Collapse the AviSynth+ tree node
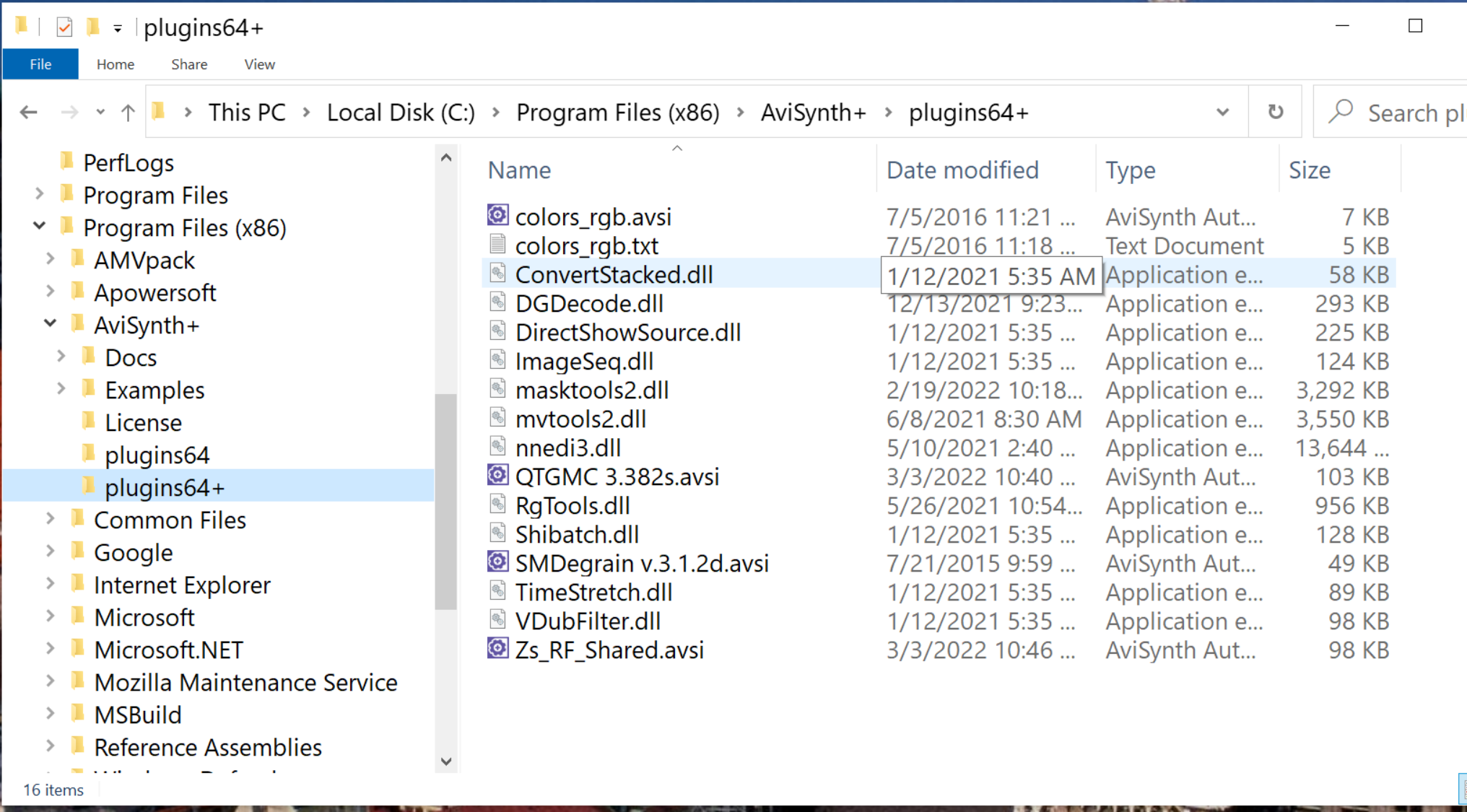This screenshot has height=812, width=1467. click(51, 323)
